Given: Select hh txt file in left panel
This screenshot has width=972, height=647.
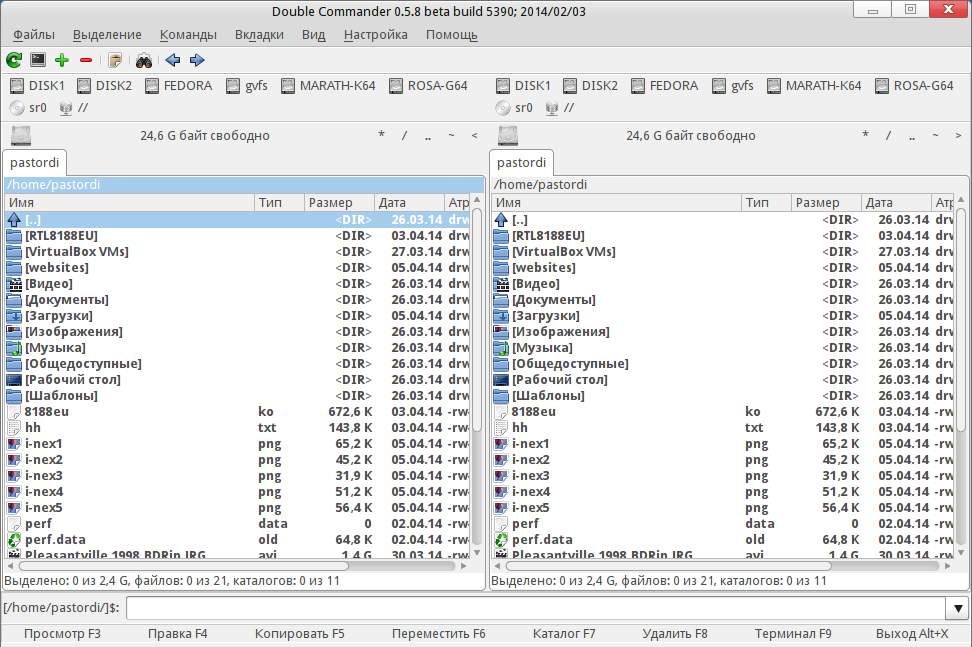Looking at the screenshot, I should 237,428.
